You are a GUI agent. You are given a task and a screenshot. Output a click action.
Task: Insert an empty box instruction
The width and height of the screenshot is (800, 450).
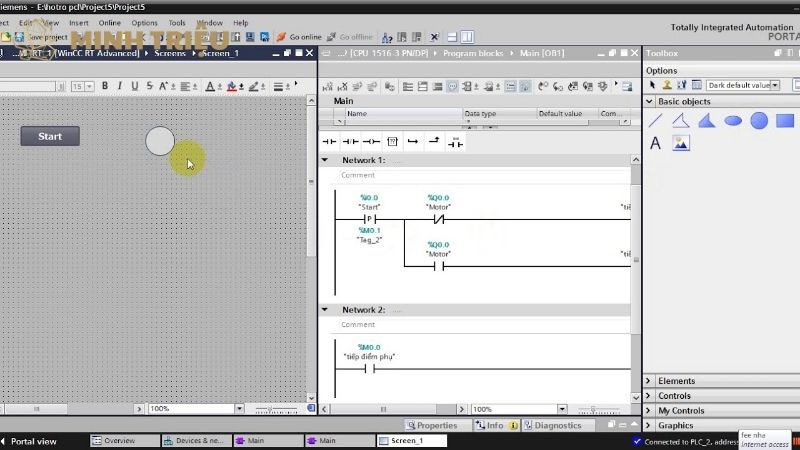tap(392, 142)
